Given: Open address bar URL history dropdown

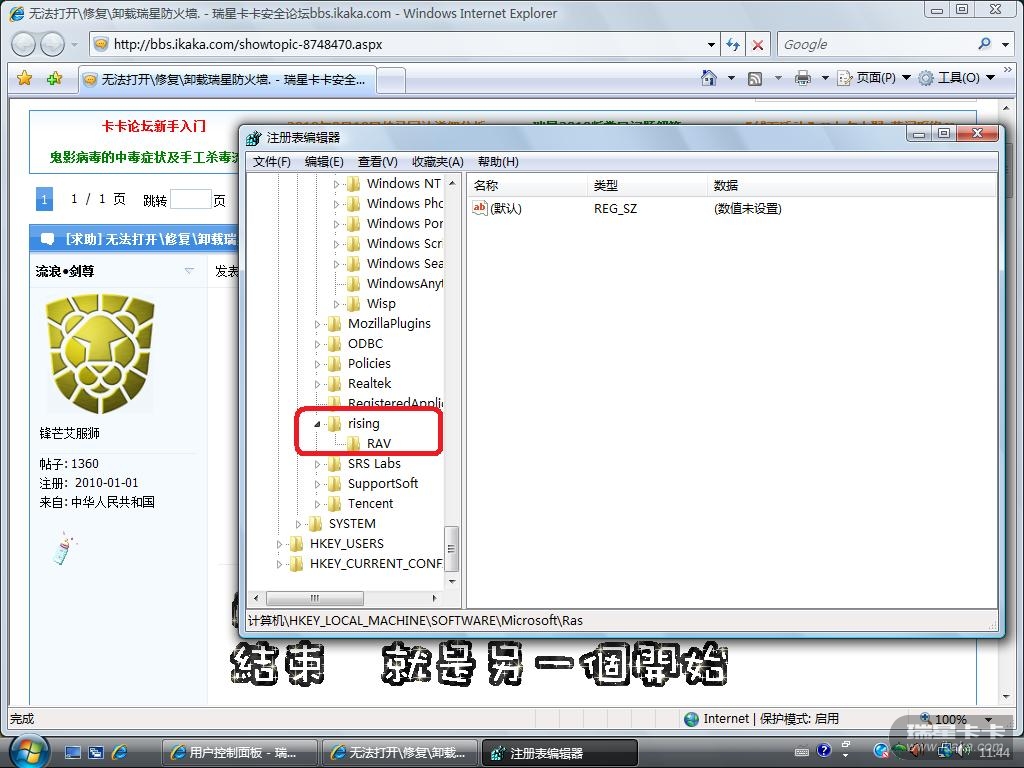Looking at the screenshot, I should click(x=711, y=44).
